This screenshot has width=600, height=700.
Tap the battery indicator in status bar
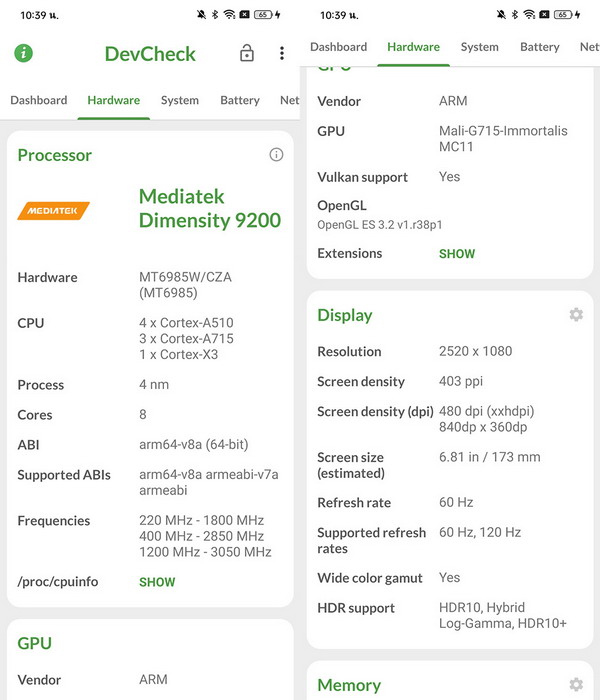(264, 15)
